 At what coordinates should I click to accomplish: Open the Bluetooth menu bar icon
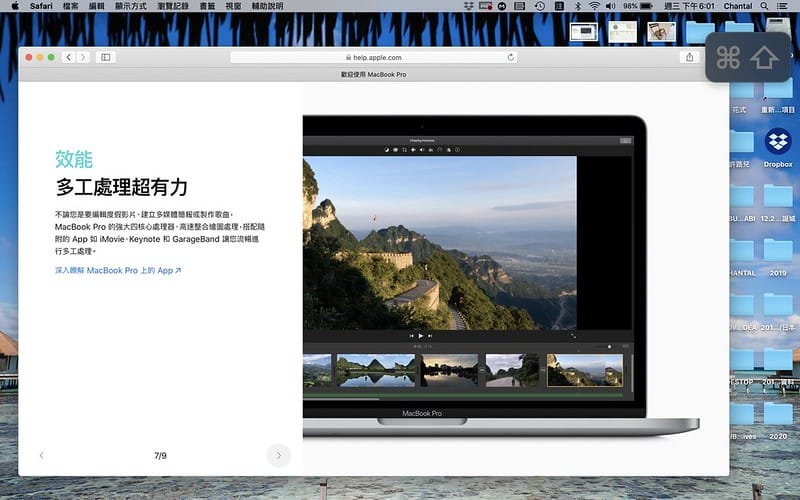point(578,6)
